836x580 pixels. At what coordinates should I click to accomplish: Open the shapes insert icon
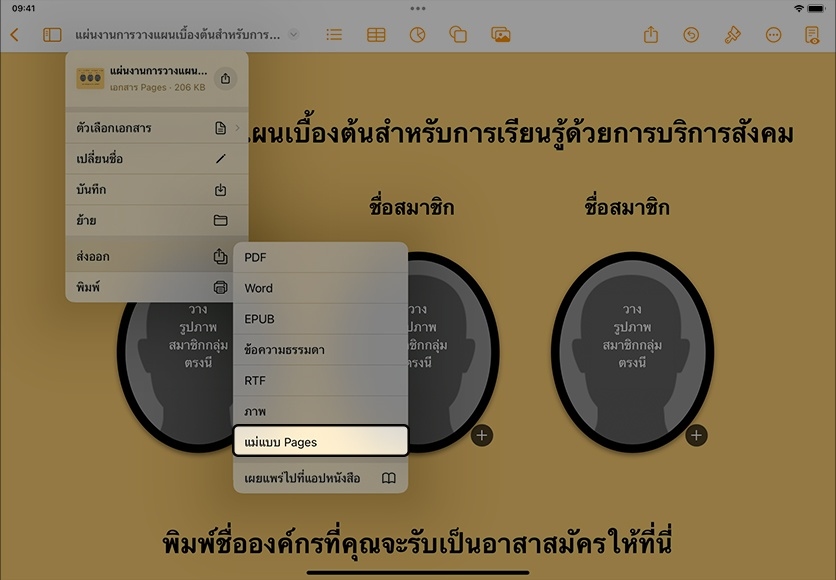458,35
